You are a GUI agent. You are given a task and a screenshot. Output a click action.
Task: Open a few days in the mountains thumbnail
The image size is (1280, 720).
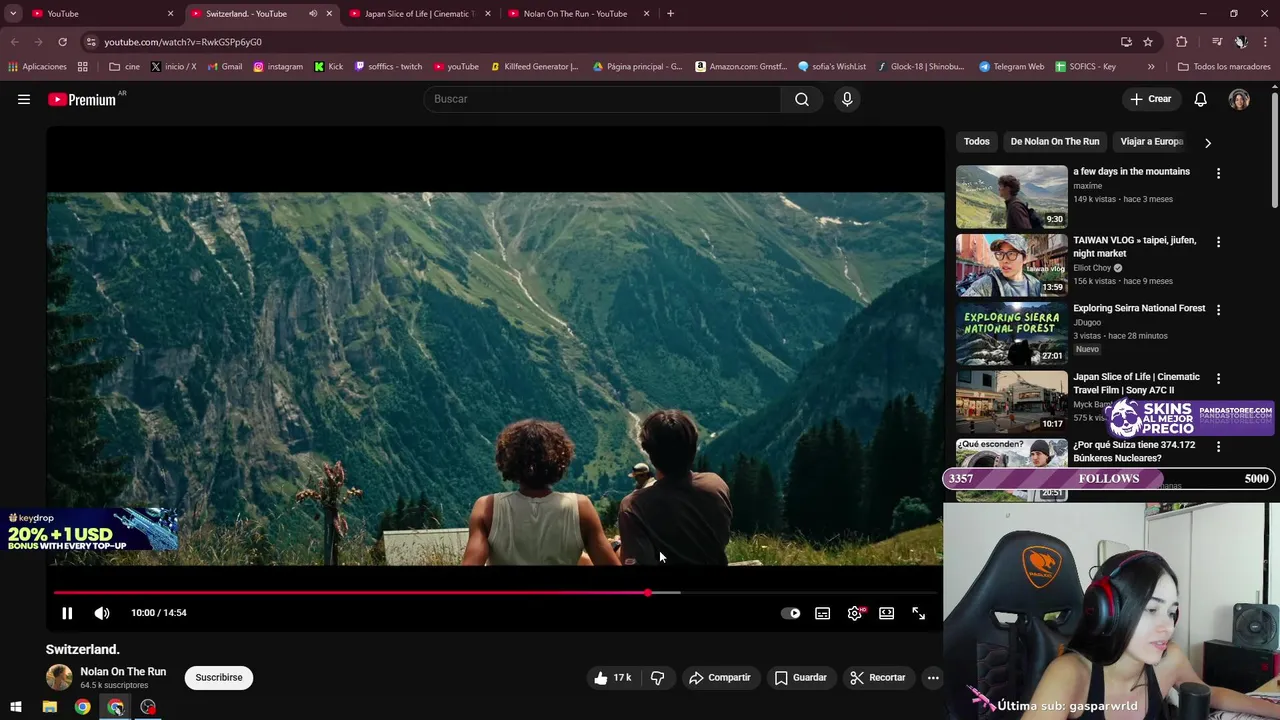(x=1012, y=197)
